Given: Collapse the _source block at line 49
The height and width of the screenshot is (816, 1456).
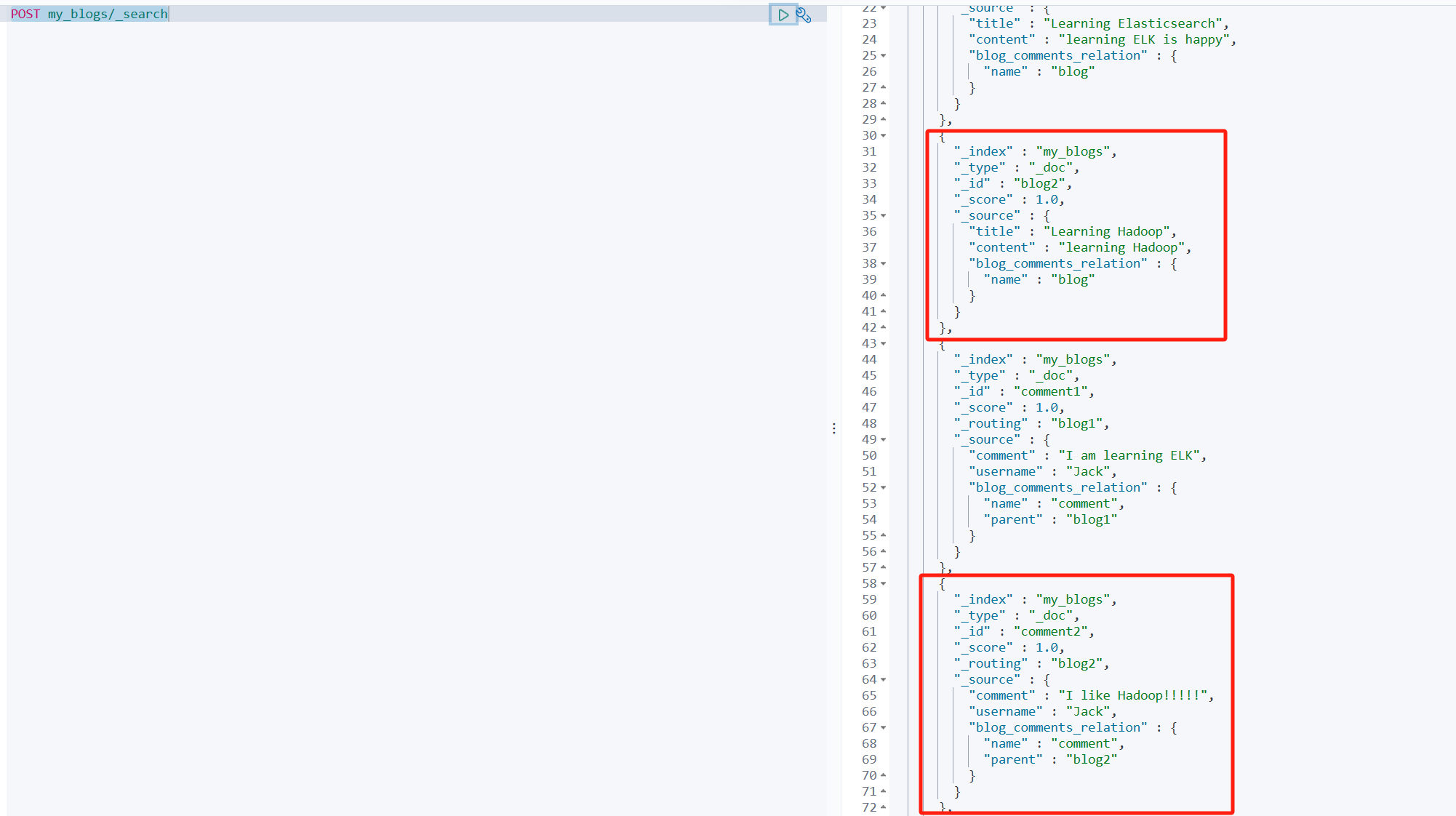Looking at the screenshot, I should click(884, 439).
